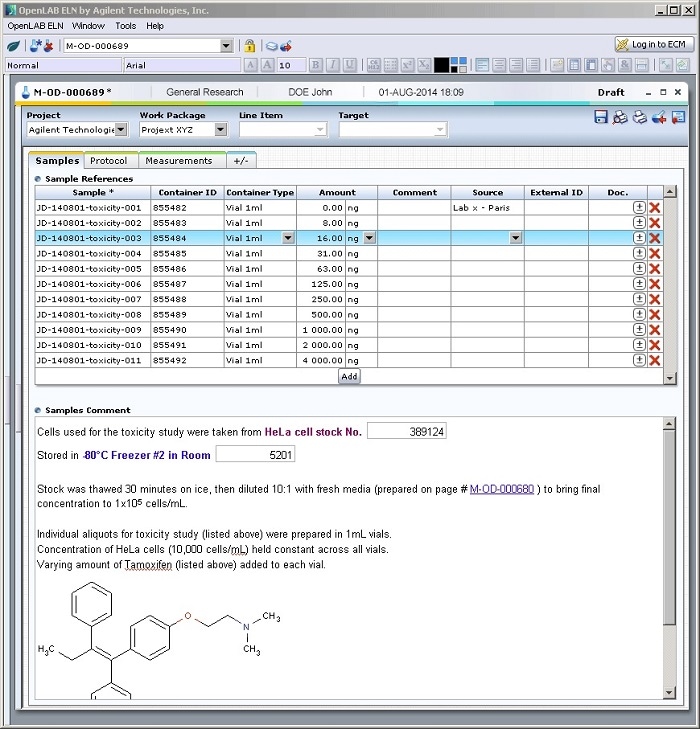Follow the M-OD-000680 page link
Viewport: 700px width, 729px height.
point(501,489)
